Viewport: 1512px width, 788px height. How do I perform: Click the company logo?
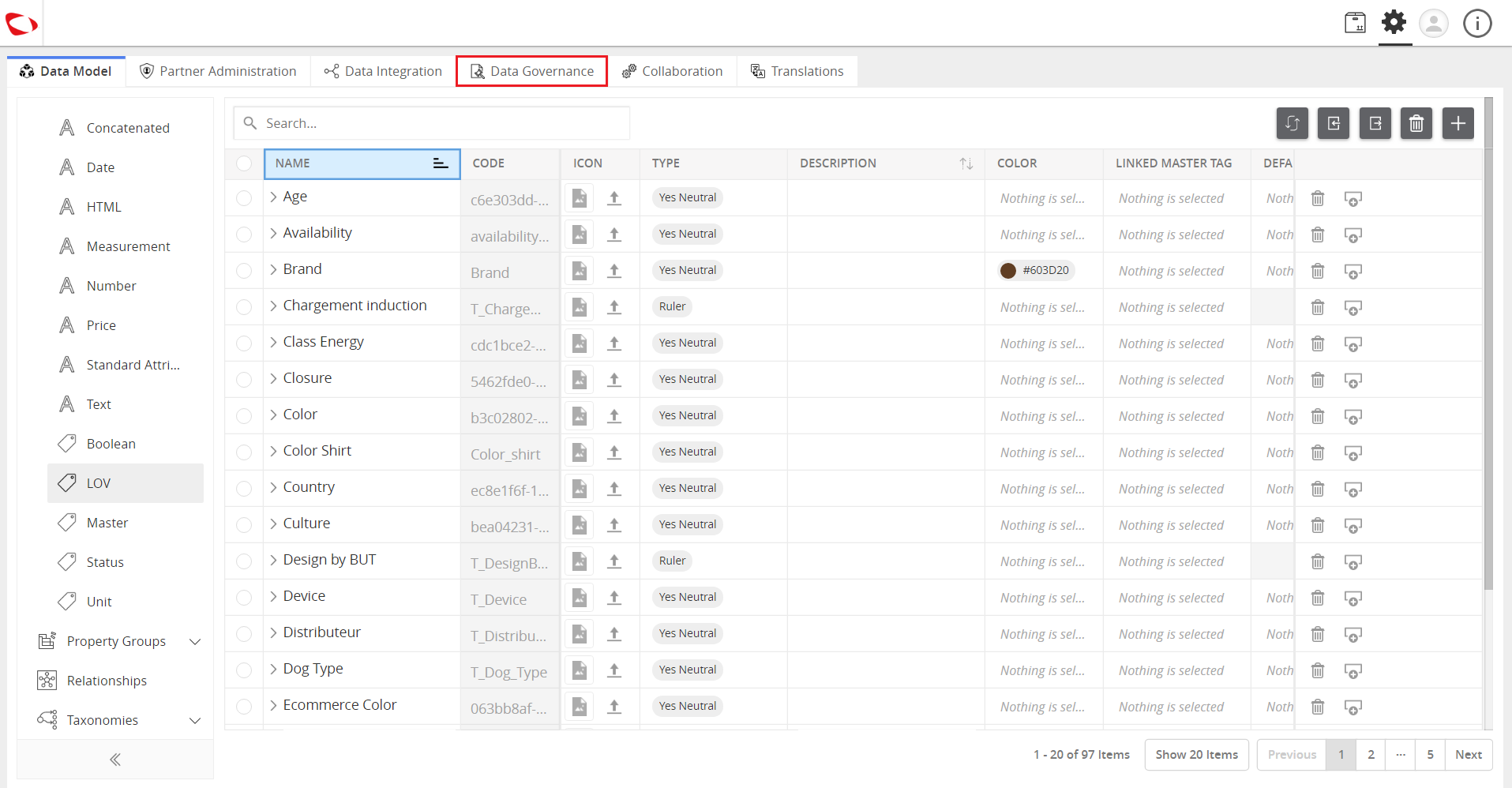21,24
